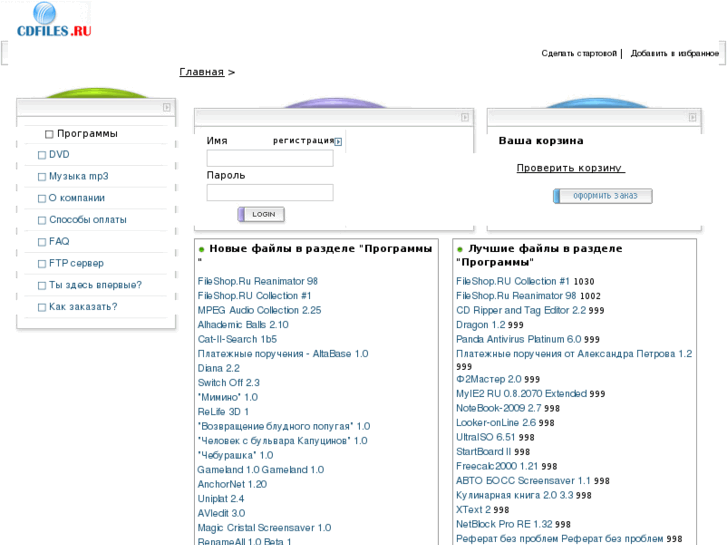Focus the Имя input field

270,158
